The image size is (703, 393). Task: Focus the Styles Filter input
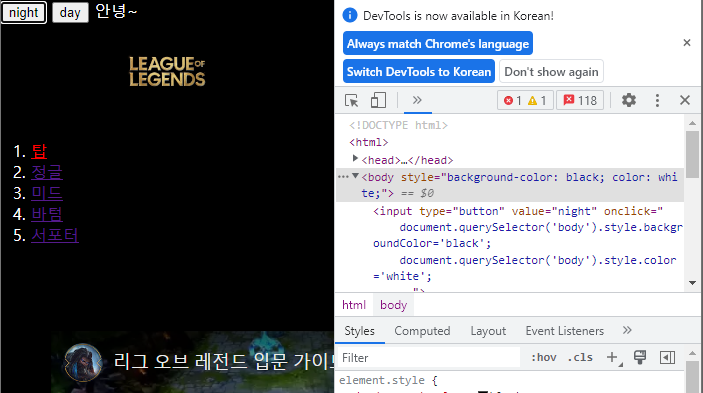click(x=428, y=358)
